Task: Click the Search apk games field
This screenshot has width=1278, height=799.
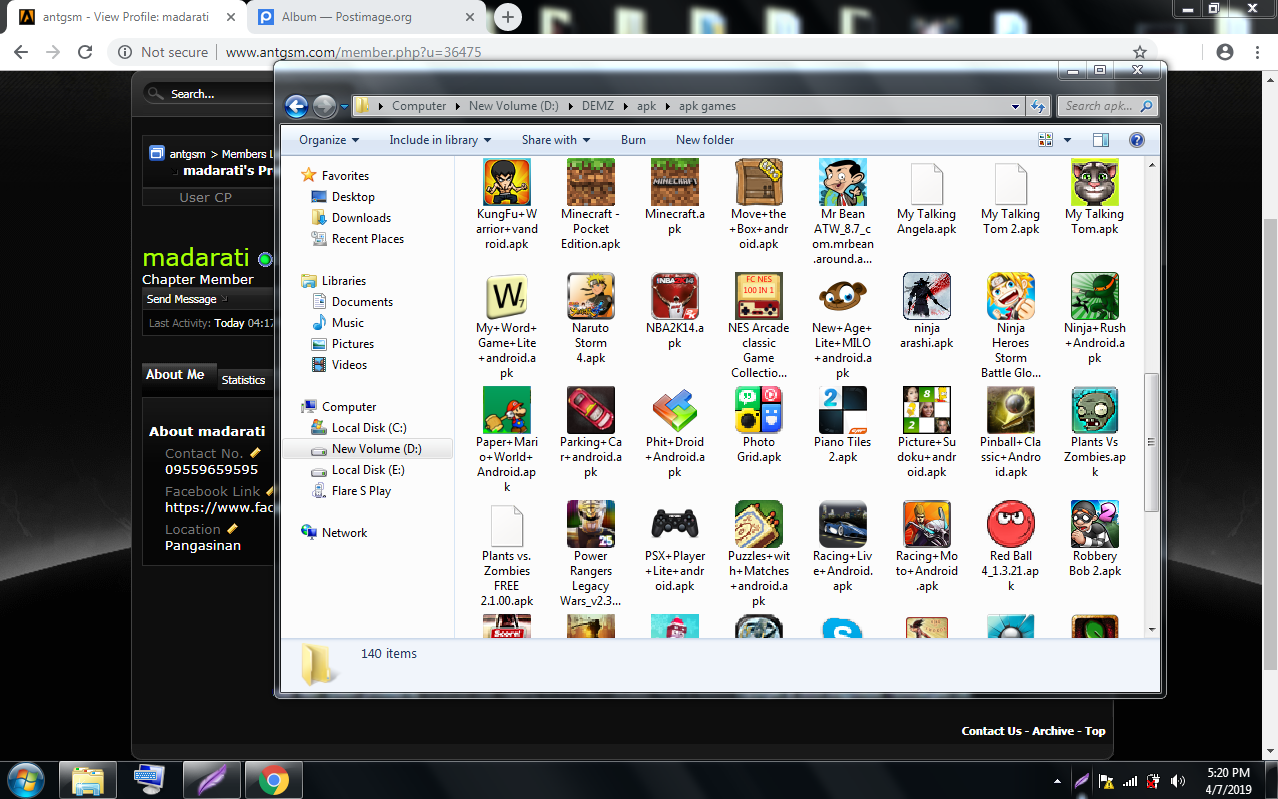Action: click(x=1106, y=106)
